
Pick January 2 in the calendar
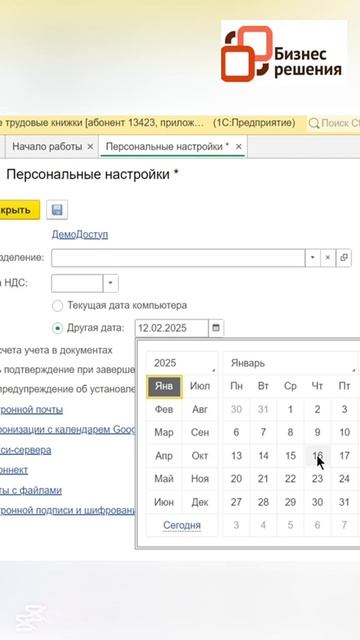(318, 409)
